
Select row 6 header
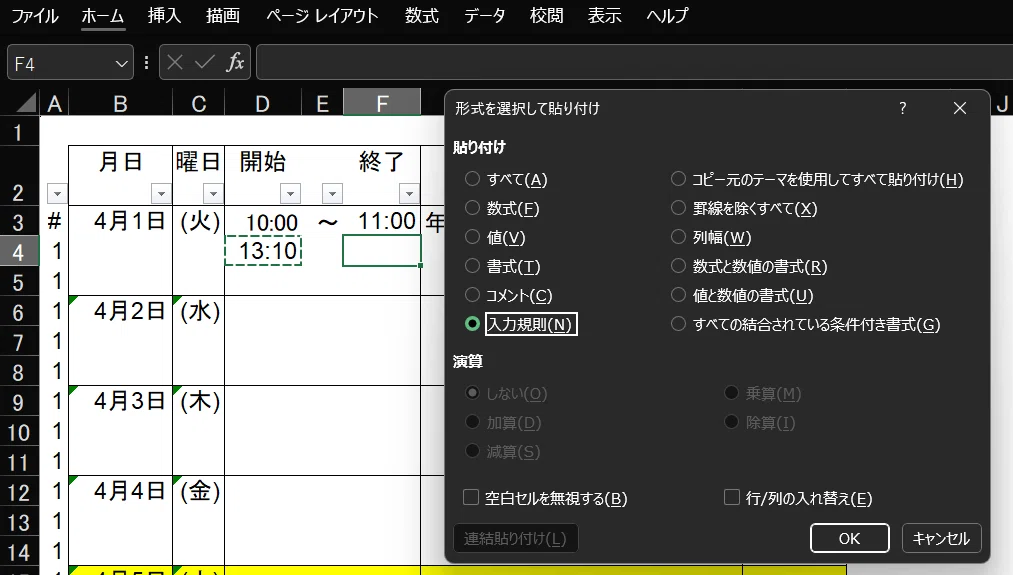(x=19, y=312)
